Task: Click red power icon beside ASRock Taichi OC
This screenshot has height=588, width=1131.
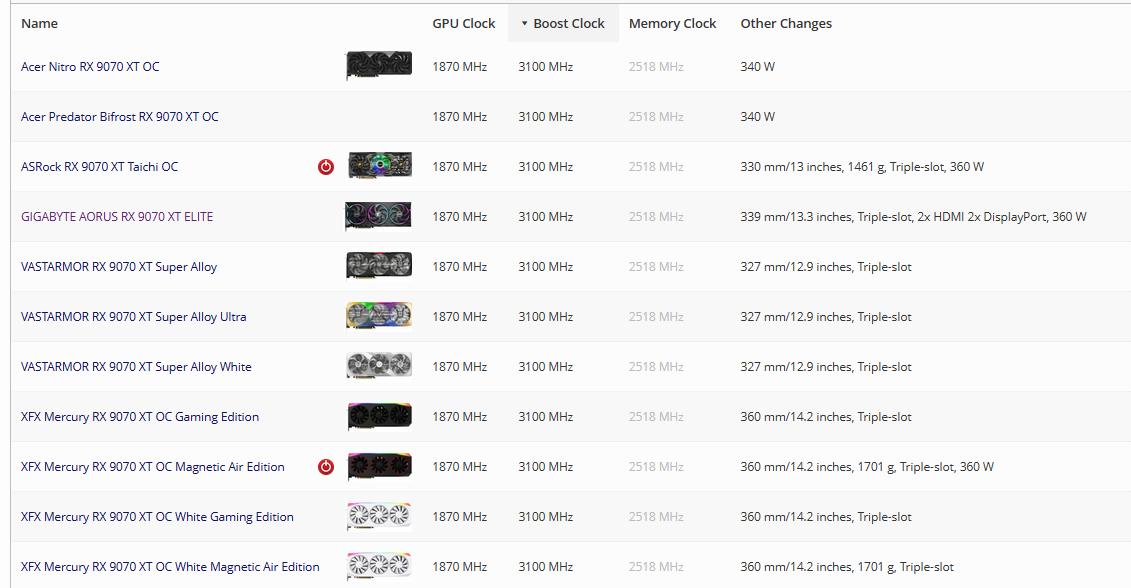Action: (x=326, y=167)
